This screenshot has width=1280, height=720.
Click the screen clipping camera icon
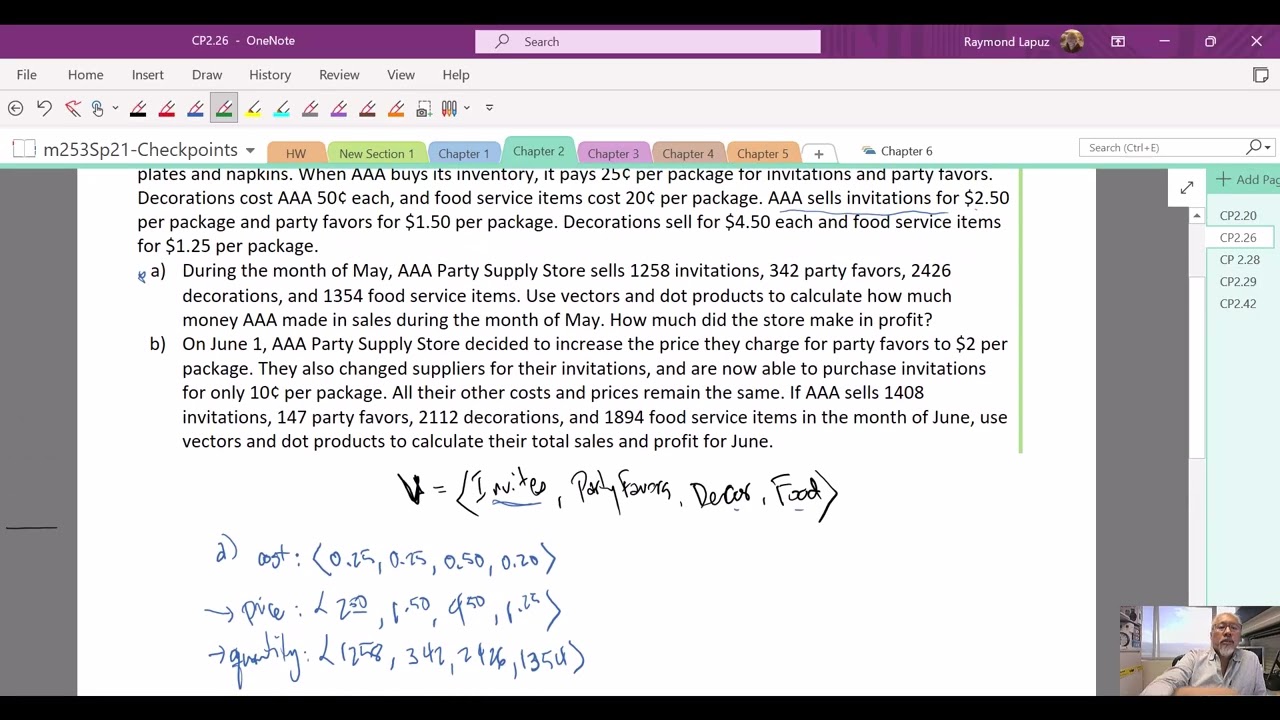click(424, 108)
